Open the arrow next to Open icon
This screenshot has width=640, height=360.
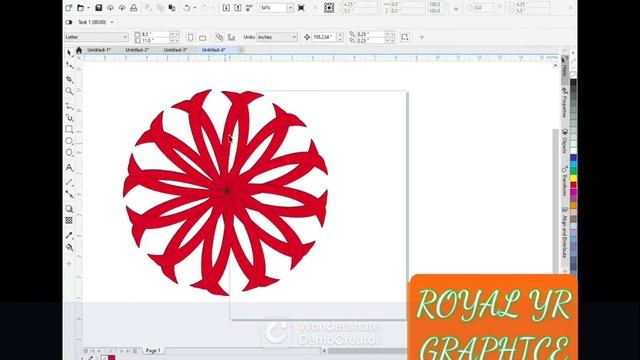(88, 8)
